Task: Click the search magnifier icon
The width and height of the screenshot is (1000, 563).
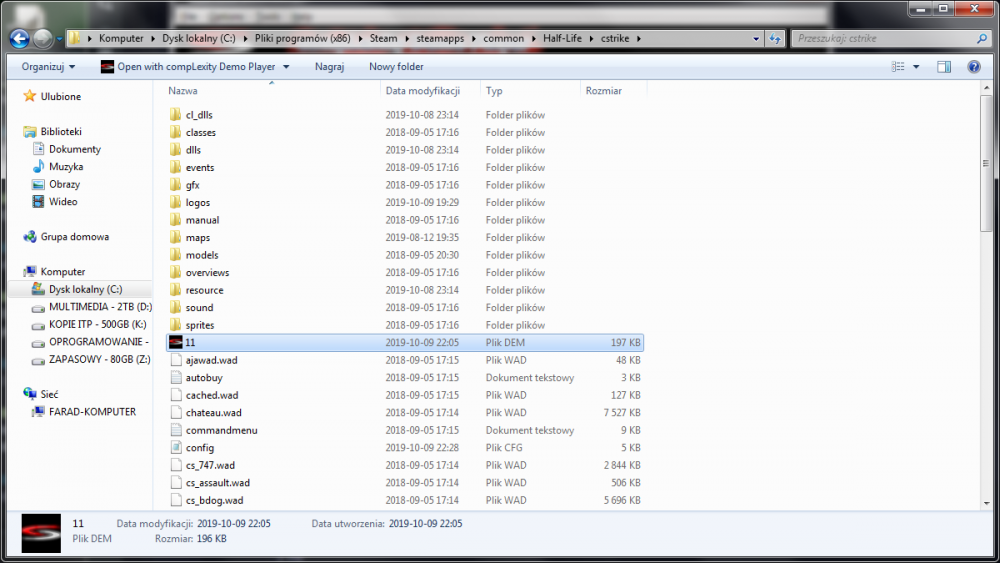Action: 982,39
